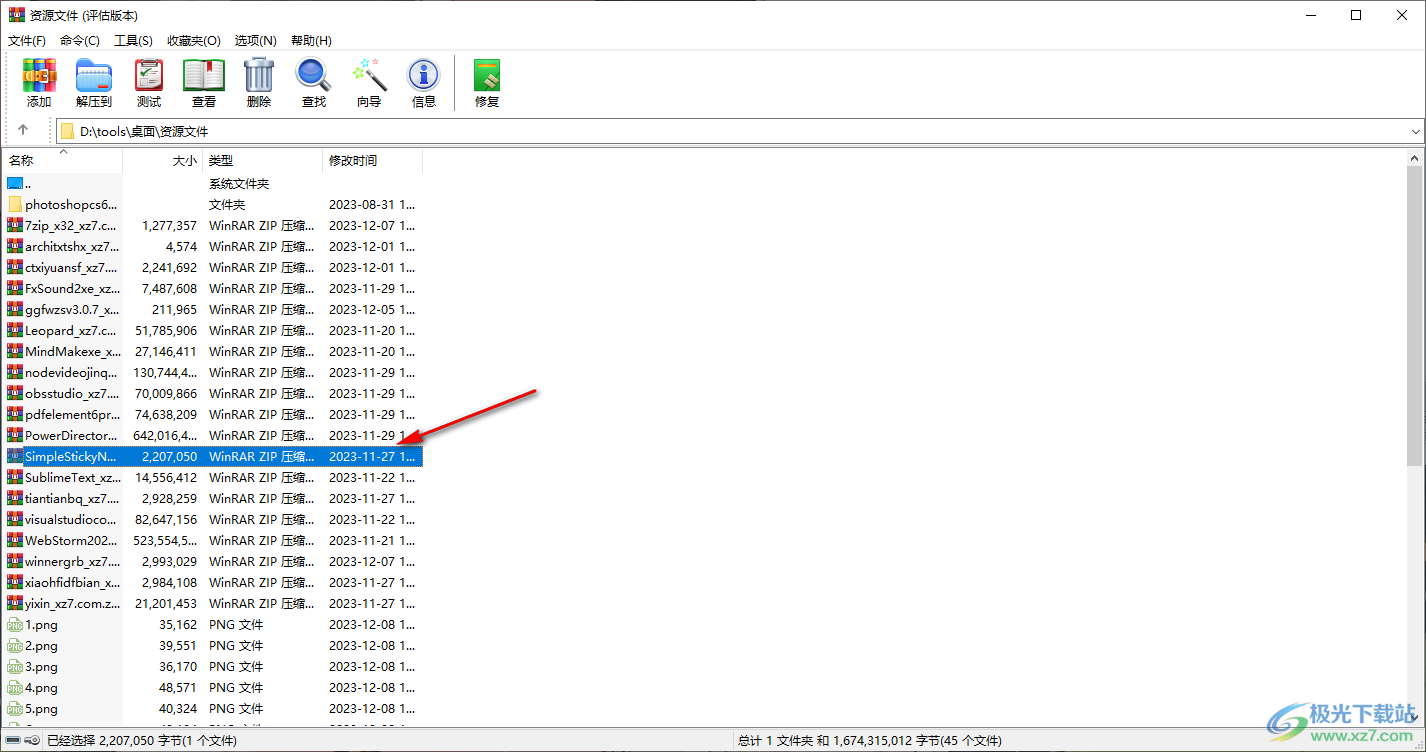Select the tiantianbq_xz7 archive row

[213, 498]
